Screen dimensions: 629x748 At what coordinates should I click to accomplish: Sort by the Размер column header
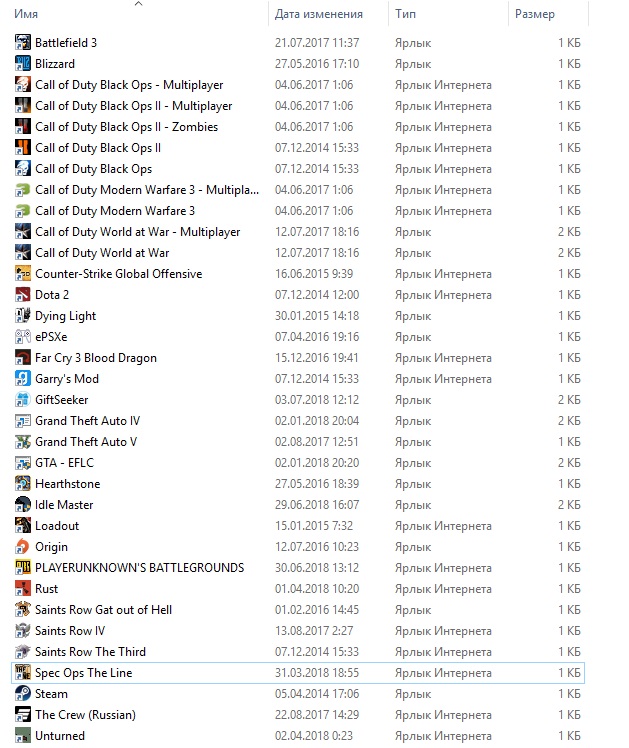pos(535,14)
